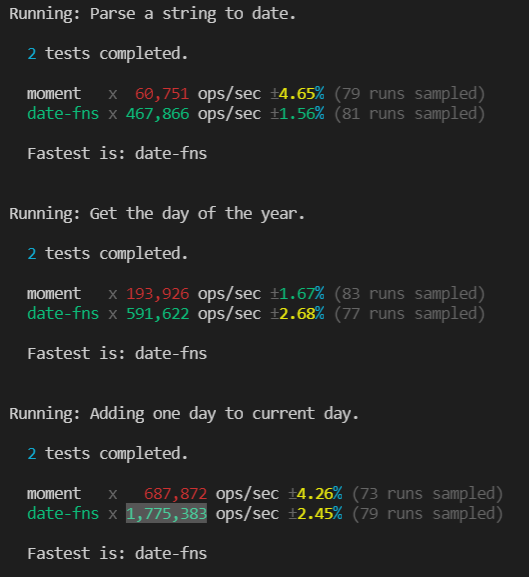
Task: Click the yellow ±4.65% error margin
Action: click(298, 93)
